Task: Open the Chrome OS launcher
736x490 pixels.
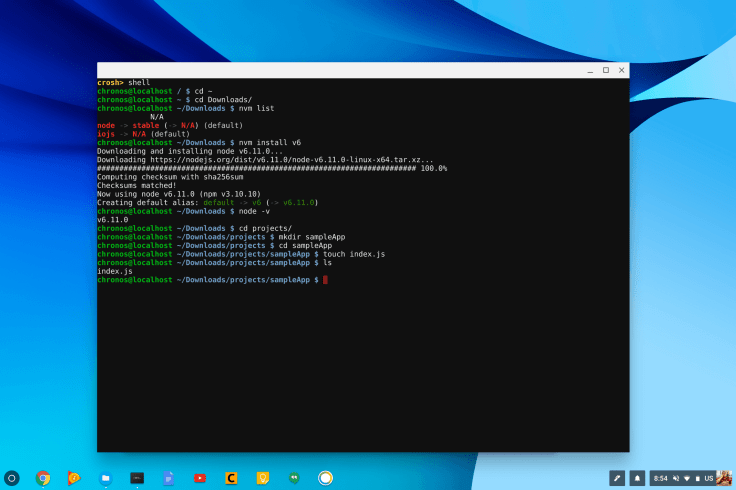Action: 12,478
